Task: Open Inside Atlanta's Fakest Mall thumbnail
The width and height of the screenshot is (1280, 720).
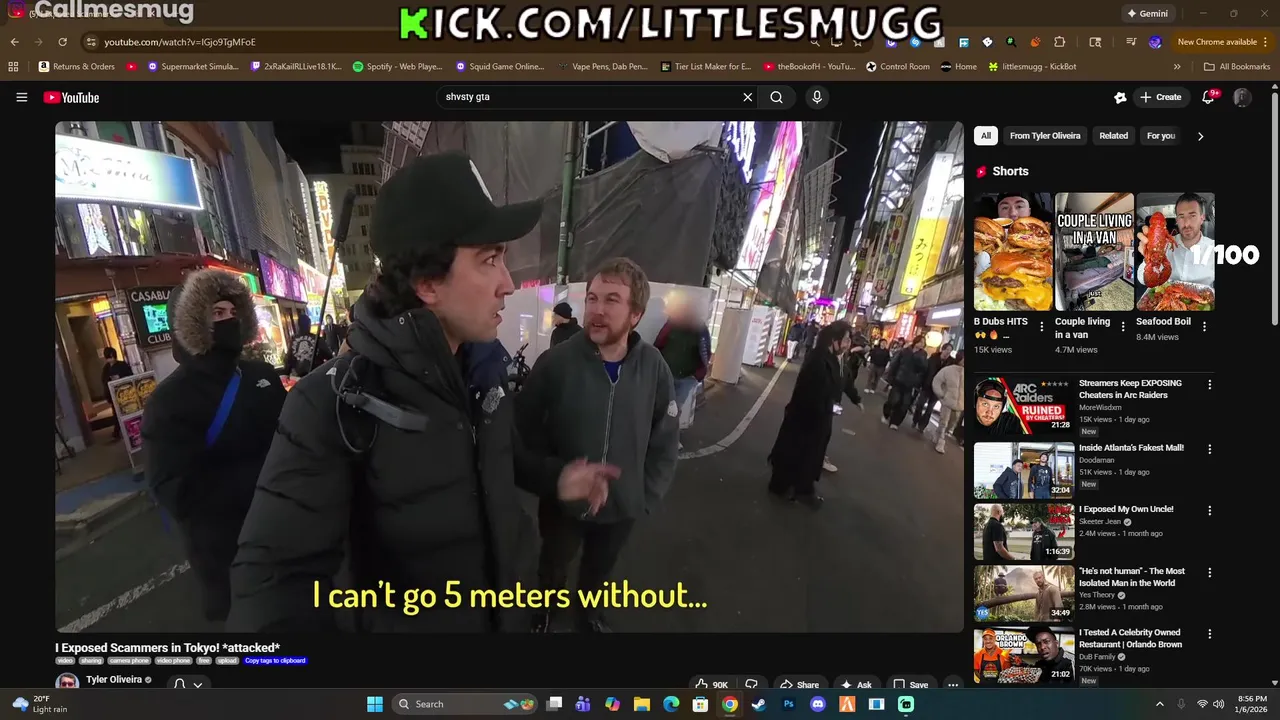Action: pyautogui.click(x=1024, y=470)
